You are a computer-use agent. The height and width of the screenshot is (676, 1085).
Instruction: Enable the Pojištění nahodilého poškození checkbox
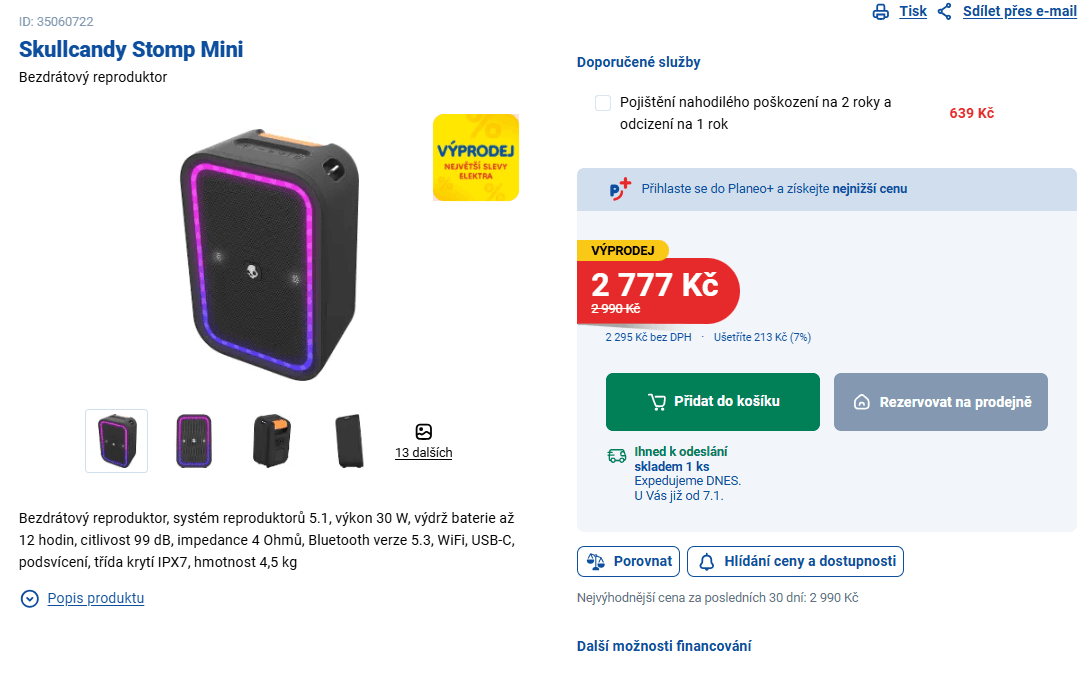pos(601,102)
